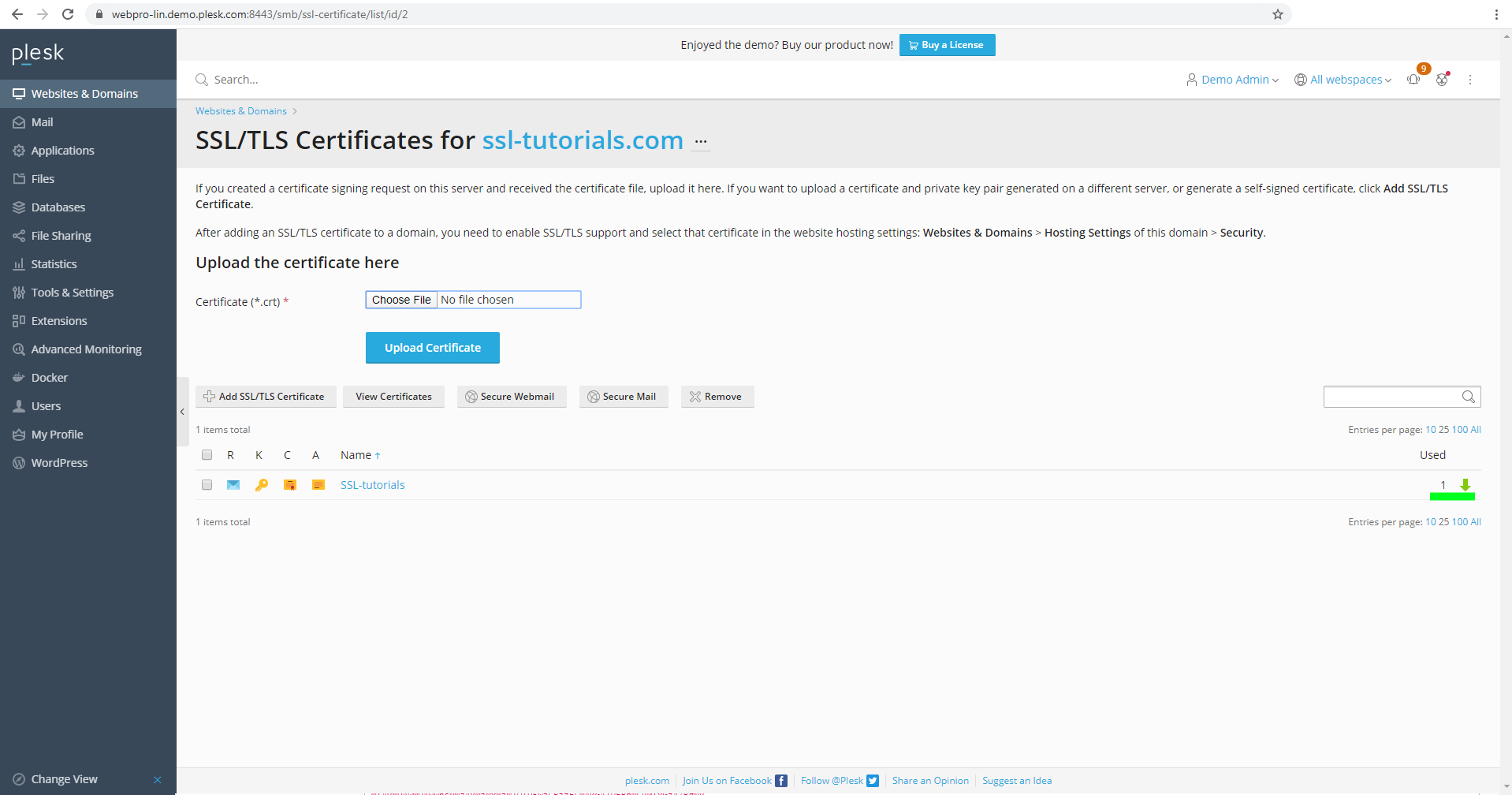
Task: Show All entries via bottom pager
Action: [x=1476, y=522]
